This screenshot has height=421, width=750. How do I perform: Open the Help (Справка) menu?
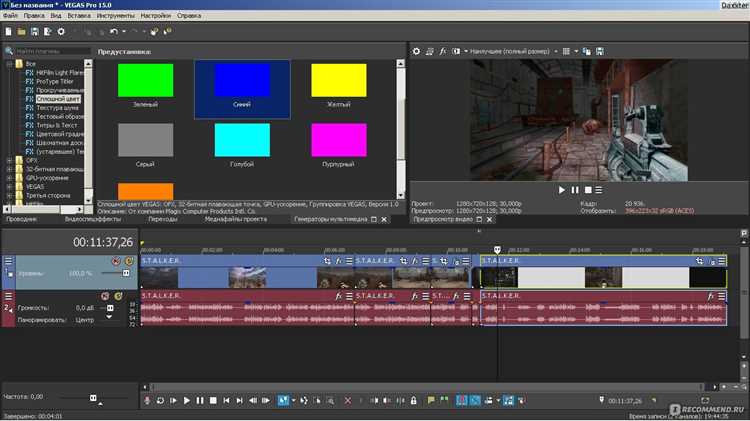(x=189, y=16)
